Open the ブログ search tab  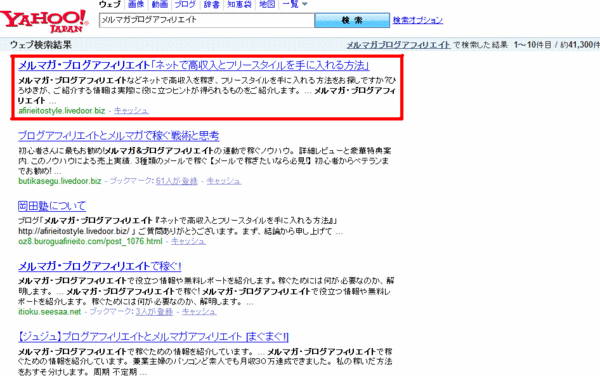point(185,4)
